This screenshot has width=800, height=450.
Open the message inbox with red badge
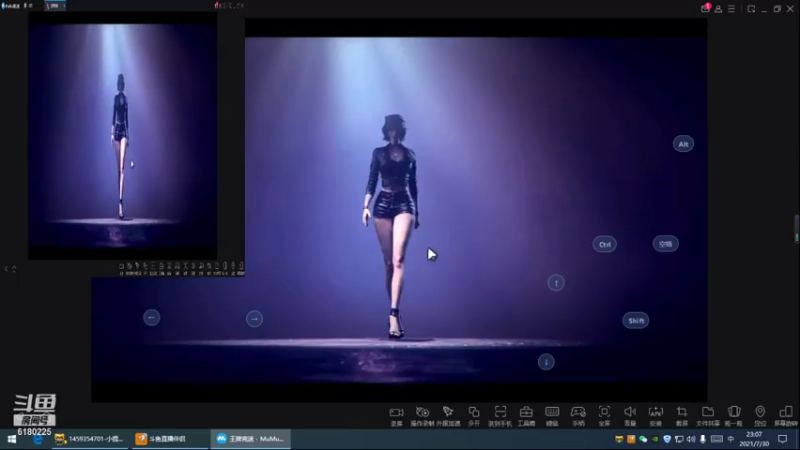pyautogui.click(x=705, y=8)
